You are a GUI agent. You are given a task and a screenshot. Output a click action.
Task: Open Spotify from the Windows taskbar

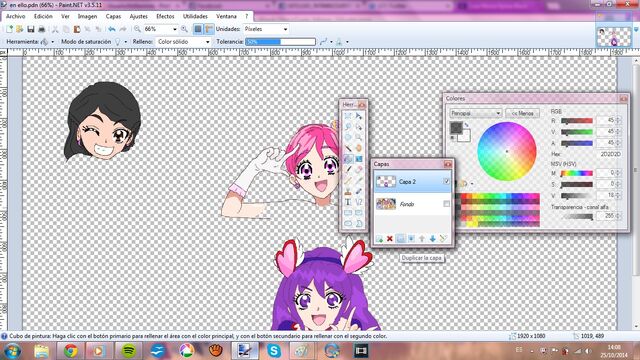coord(129,351)
